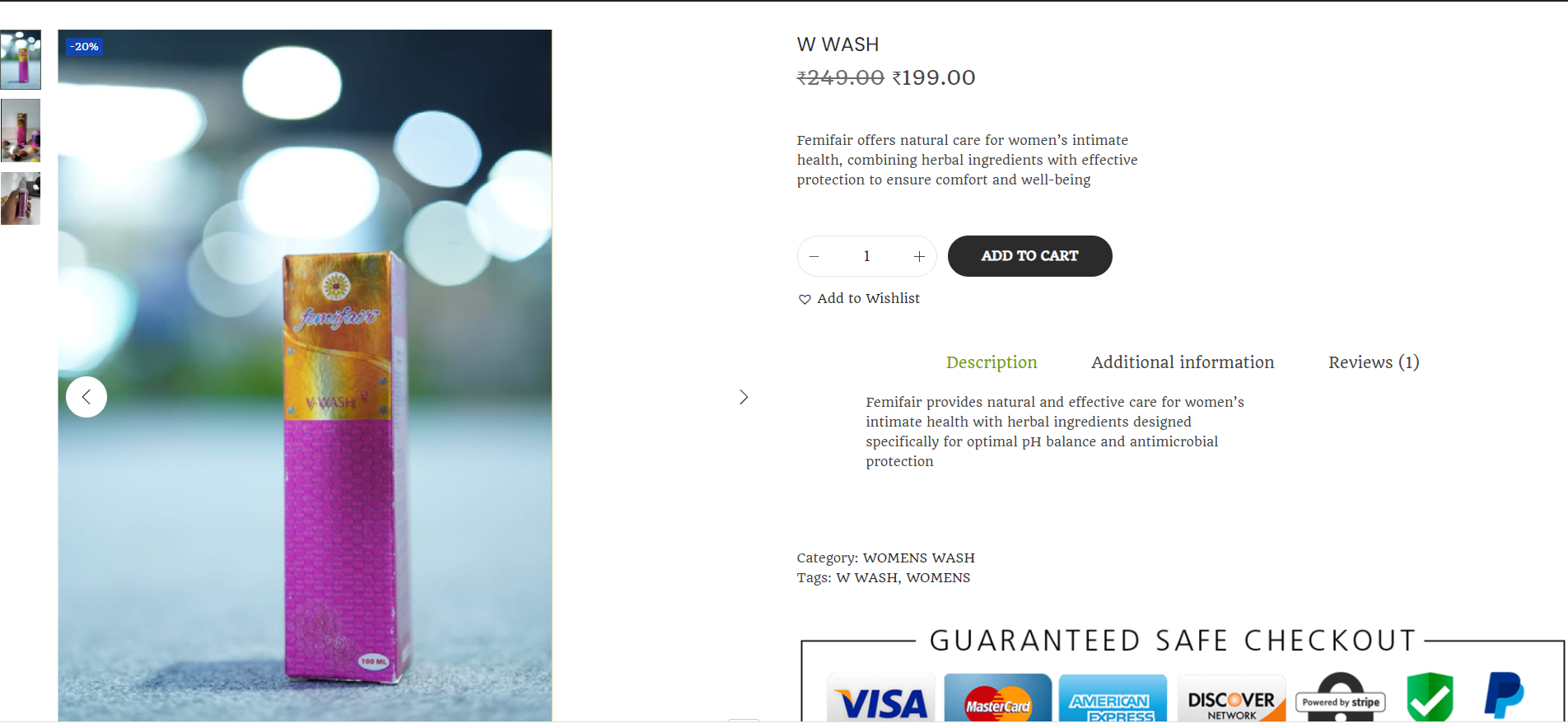Click the Add to Wishlist link text
The height and width of the screenshot is (728, 1568).
[x=868, y=298]
